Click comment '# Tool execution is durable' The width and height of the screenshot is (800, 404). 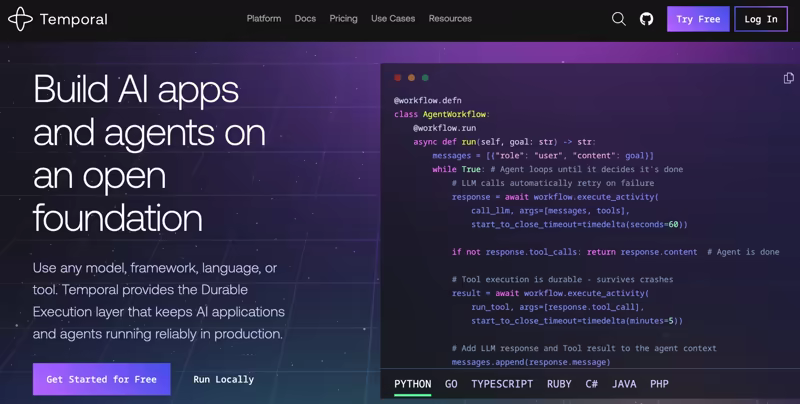(x=562, y=280)
